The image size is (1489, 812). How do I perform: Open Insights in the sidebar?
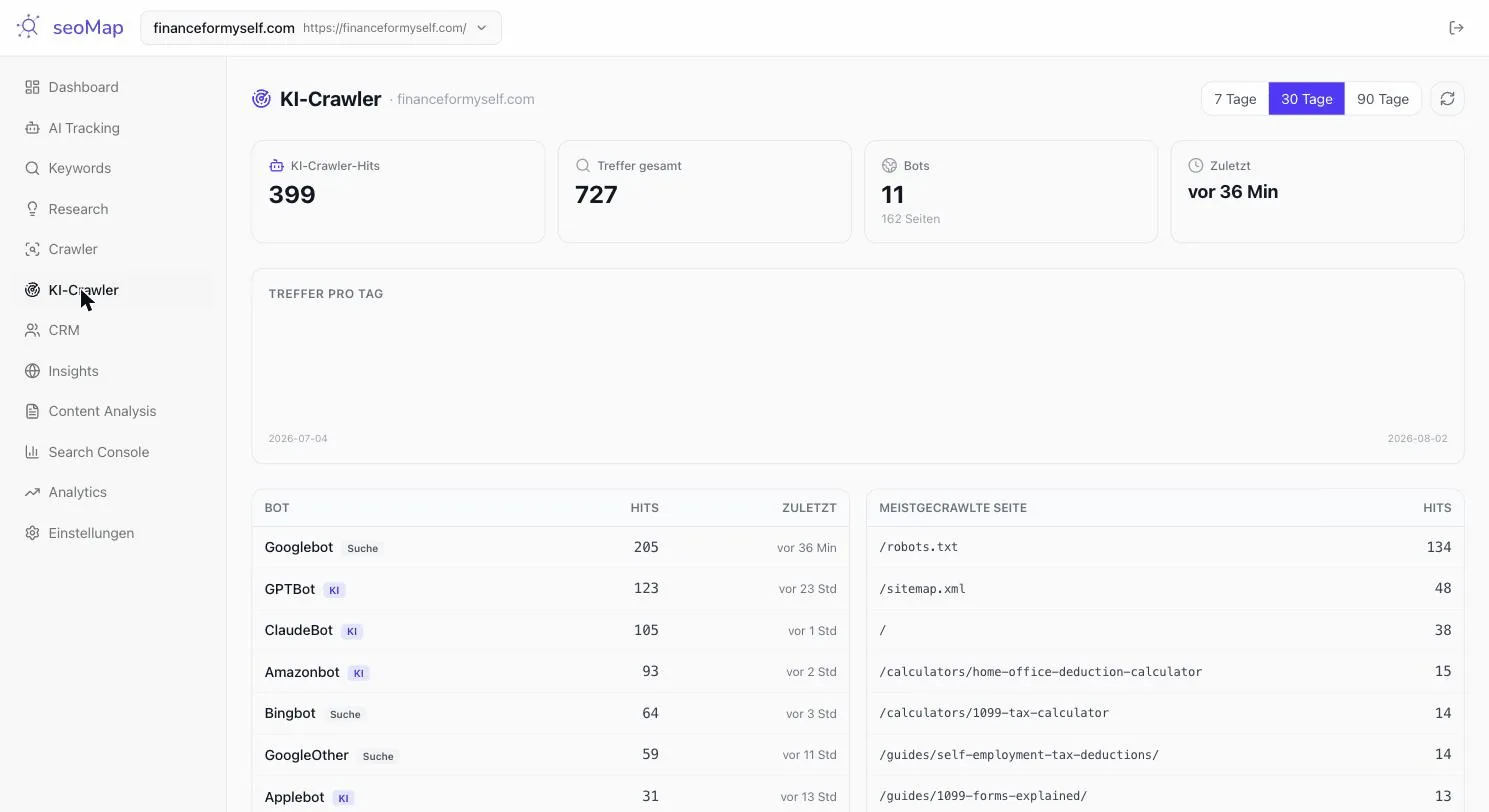click(x=113, y=371)
